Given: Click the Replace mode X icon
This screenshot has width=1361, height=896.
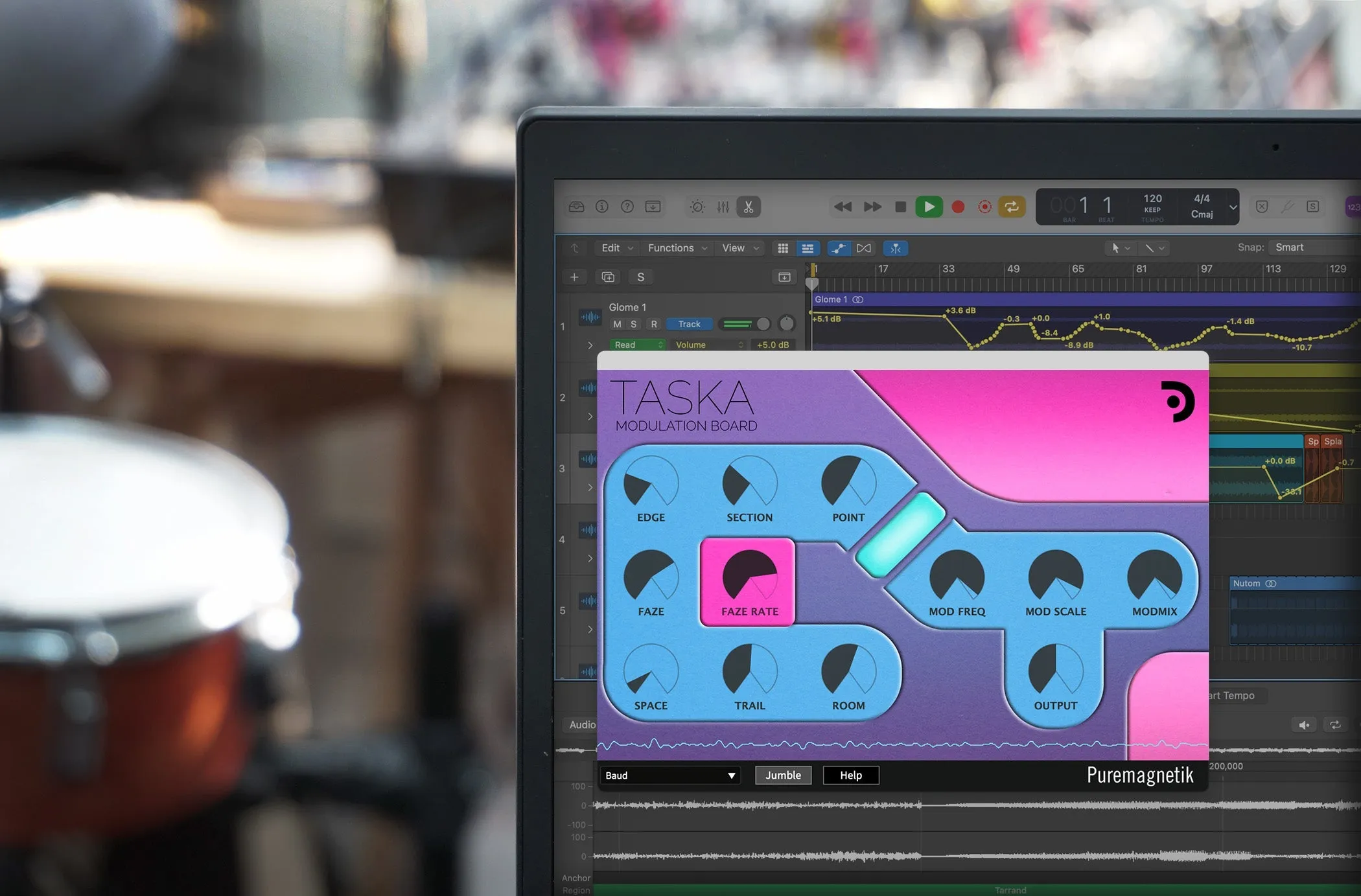Looking at the screenshot, I should (x=1262, y=207).
